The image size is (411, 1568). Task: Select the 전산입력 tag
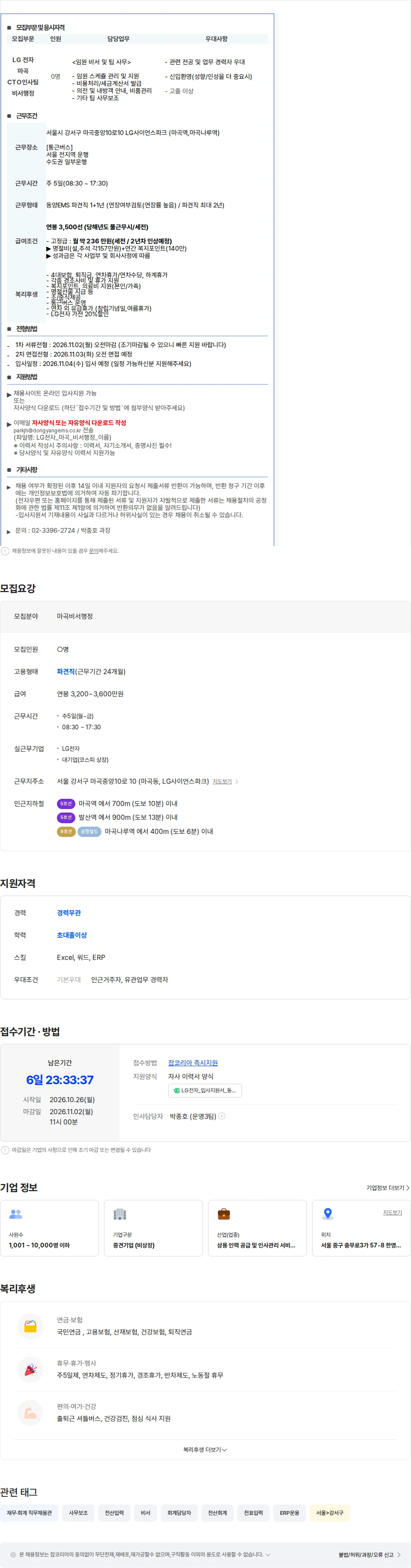point(114,1513)
